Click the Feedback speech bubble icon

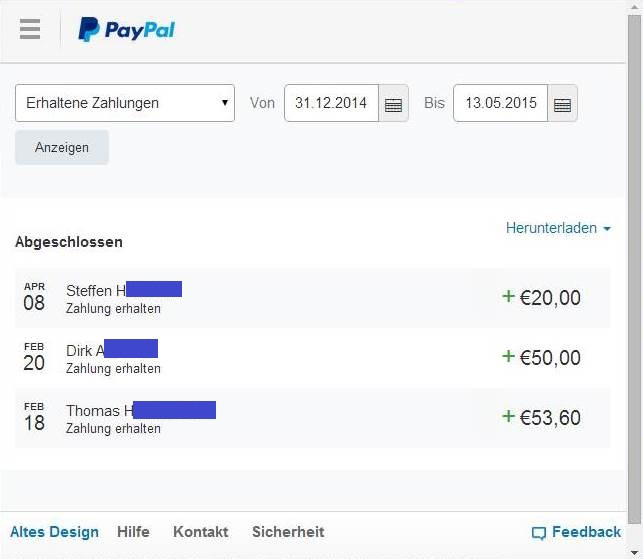click(539, 533)
